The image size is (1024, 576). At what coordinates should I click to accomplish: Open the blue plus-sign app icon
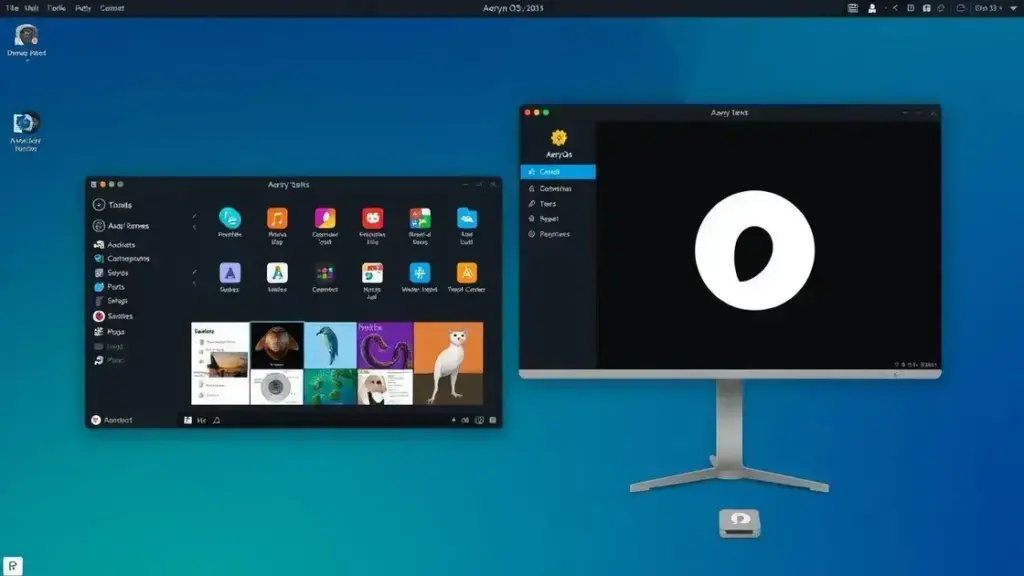[419, 273]
